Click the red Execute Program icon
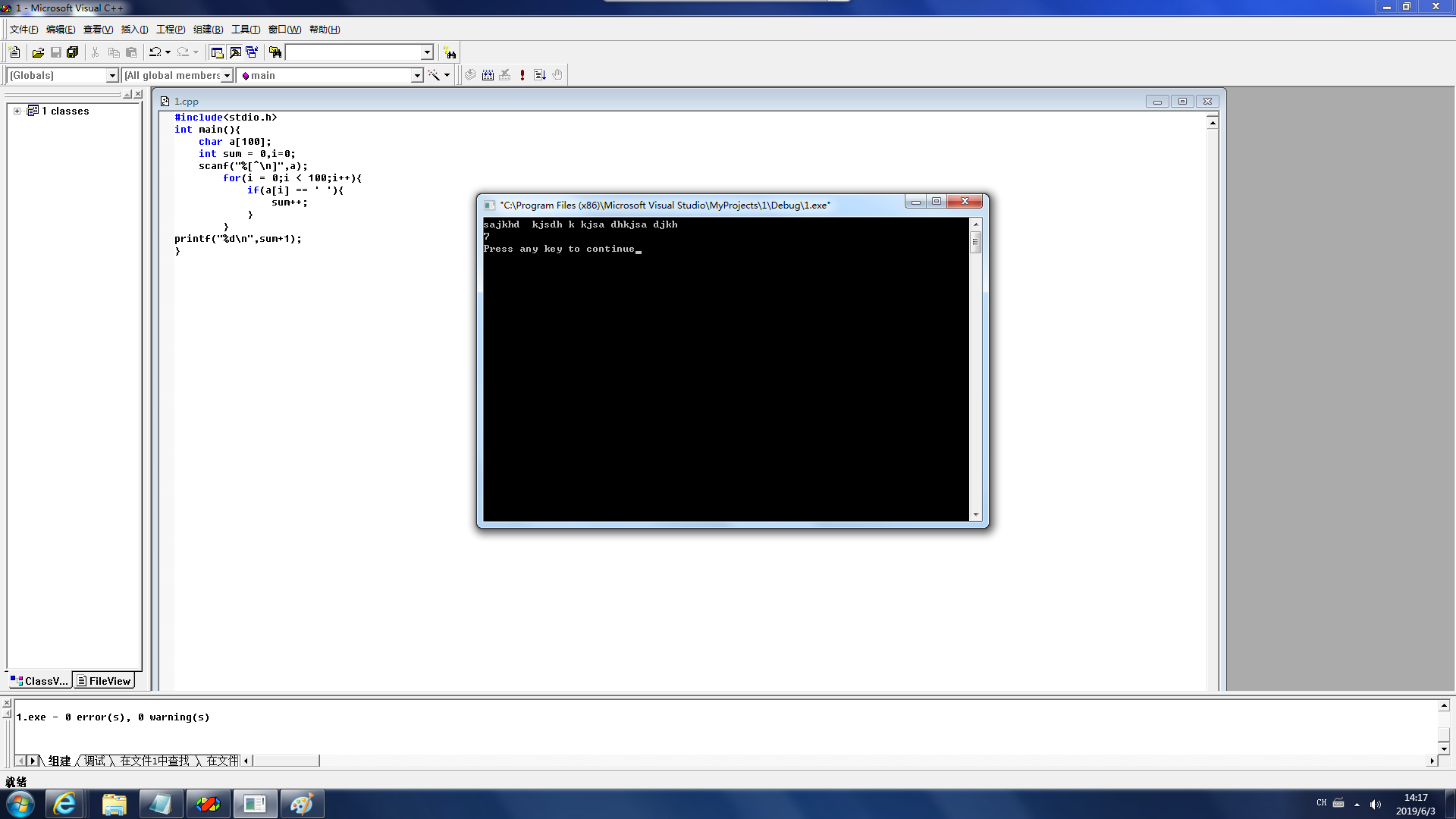 (522, 75)
